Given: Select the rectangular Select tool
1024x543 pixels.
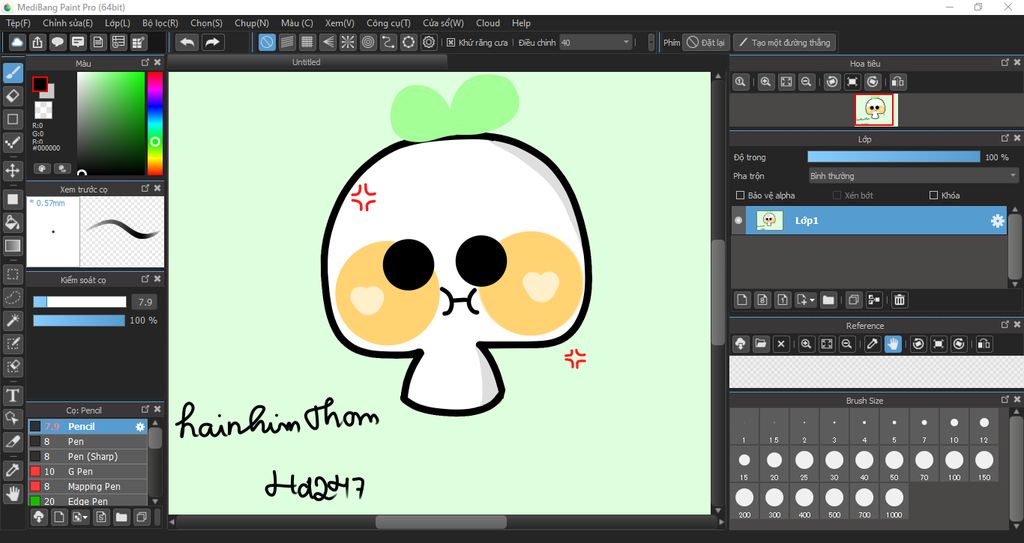Looking at the screenshot, I should point(12,274).
